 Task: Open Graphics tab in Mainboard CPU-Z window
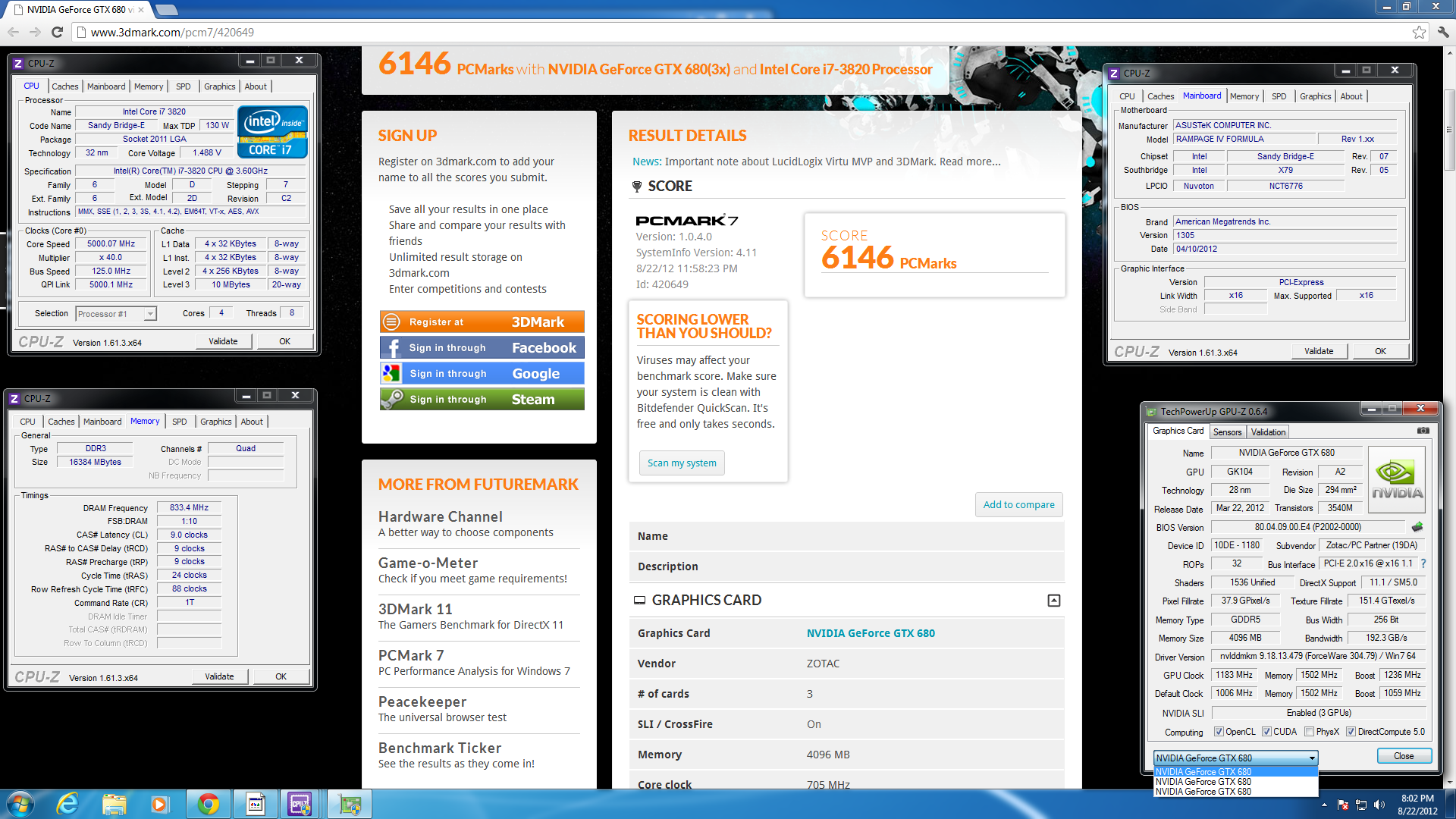click(1315, 96)
